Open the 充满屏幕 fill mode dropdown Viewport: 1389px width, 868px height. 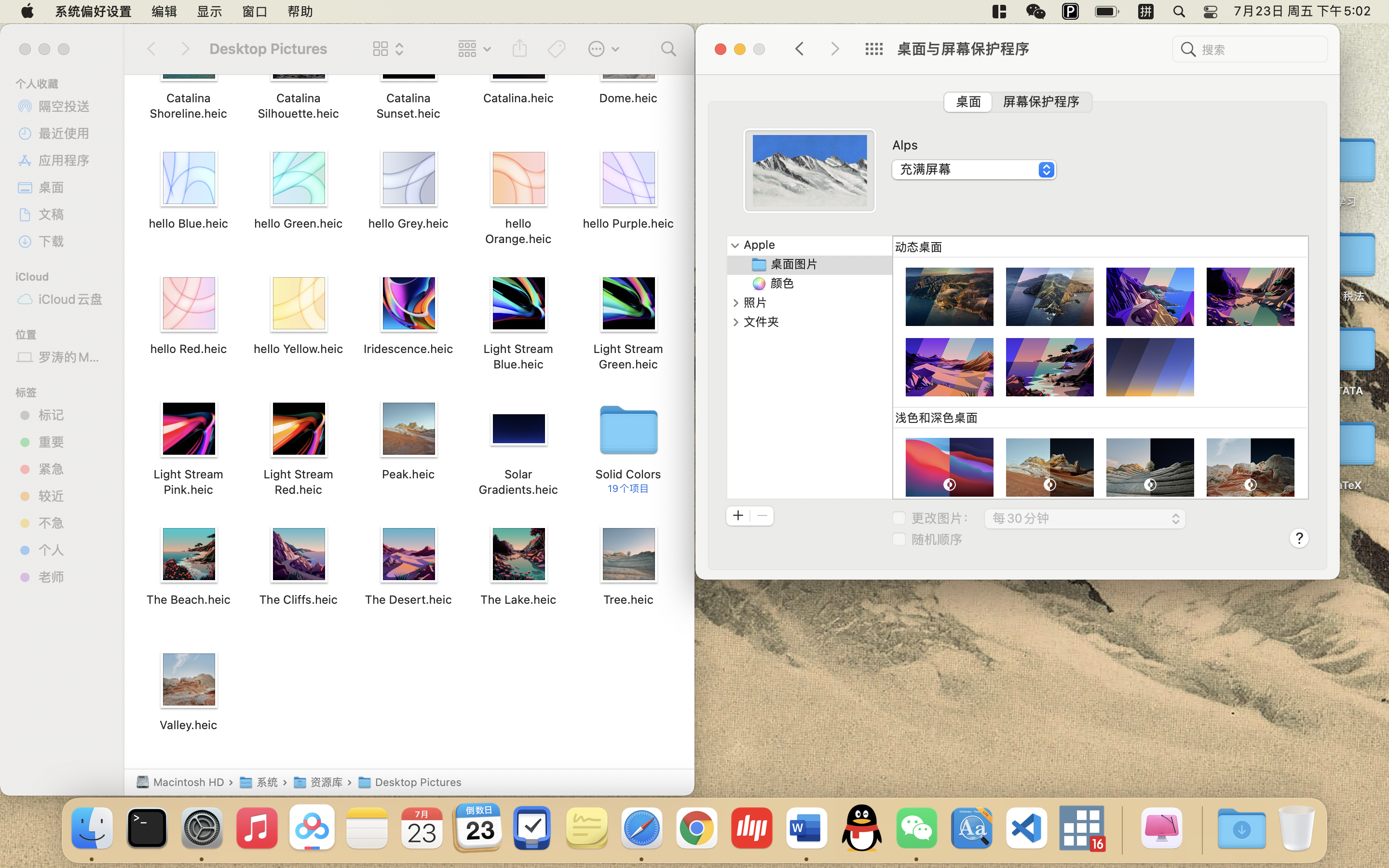point(973,169)
